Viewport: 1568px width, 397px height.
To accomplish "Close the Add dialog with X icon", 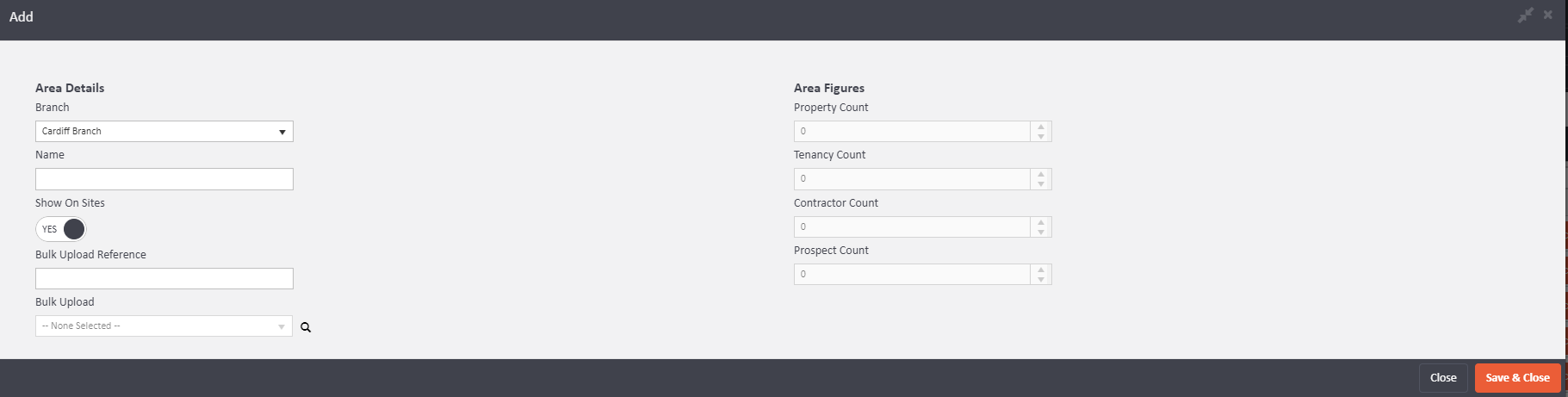I will [x=1547, y=15].
